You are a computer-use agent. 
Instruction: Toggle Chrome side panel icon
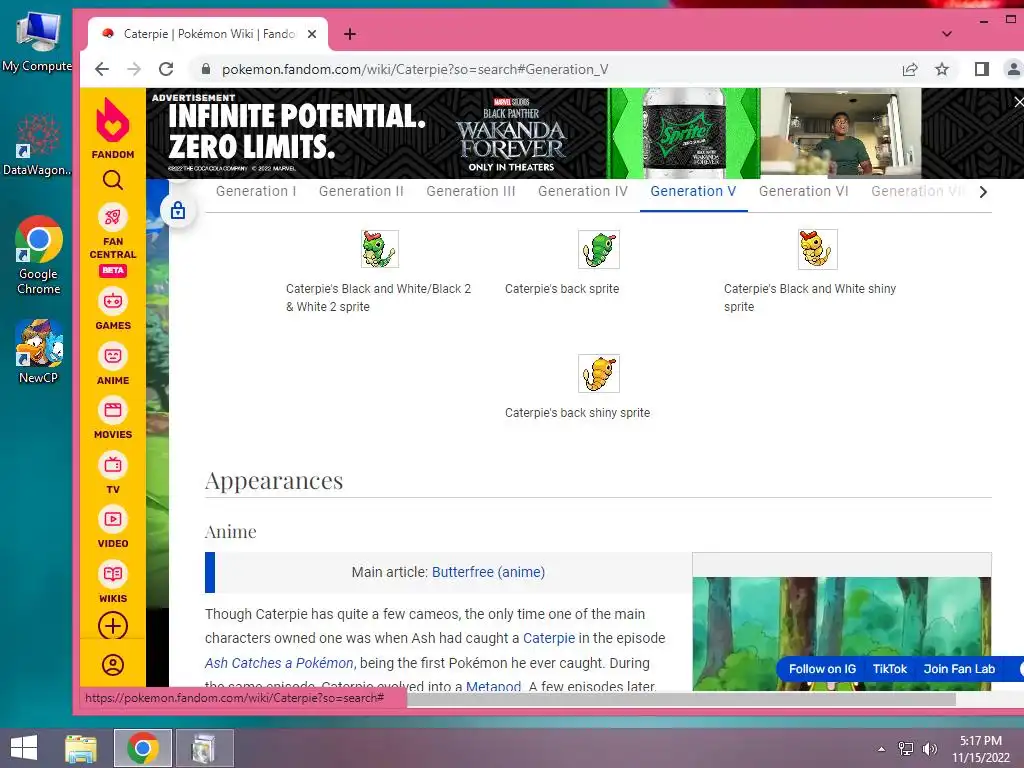[981, 69]
